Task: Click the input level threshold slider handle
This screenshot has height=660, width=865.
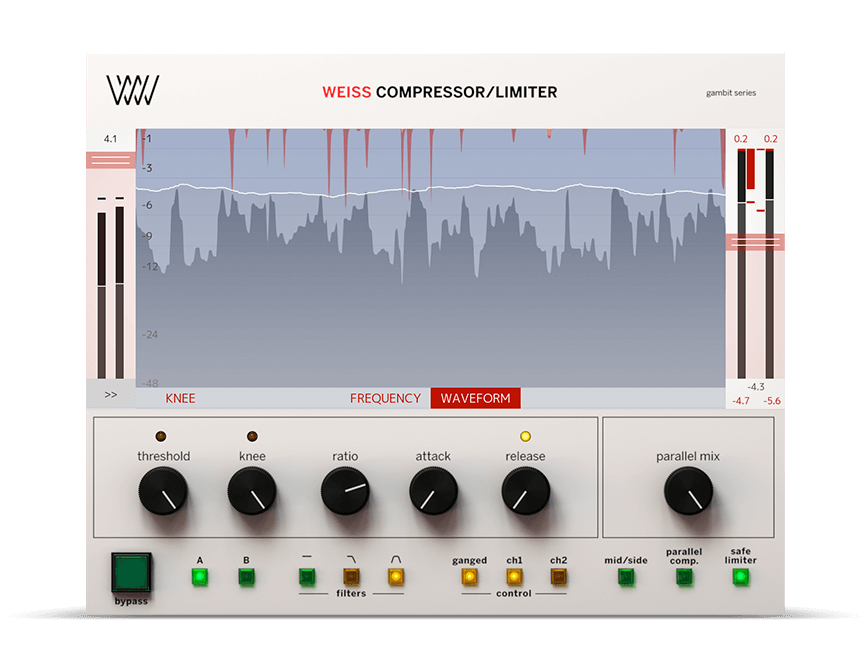Action: pyautogui.click(x=111, y=160)
